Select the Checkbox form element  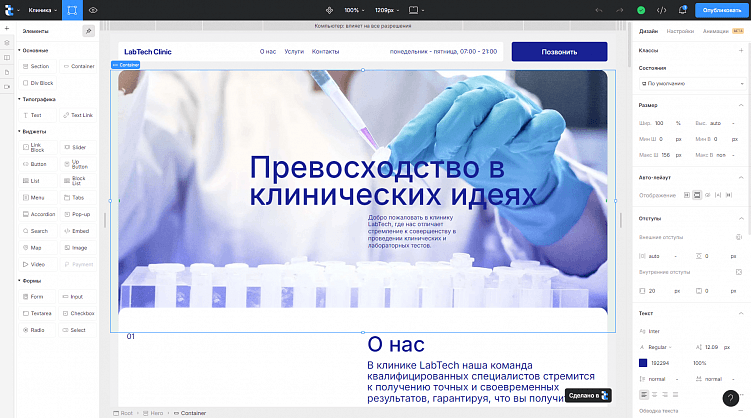(x=79, y=313)
